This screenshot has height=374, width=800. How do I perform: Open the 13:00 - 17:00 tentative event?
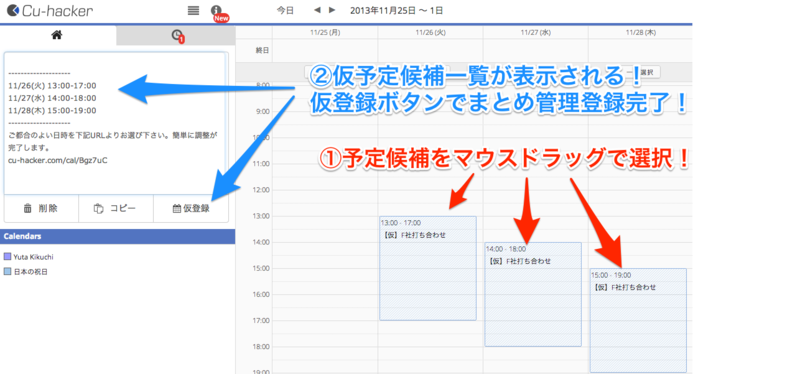coord(428,268)
